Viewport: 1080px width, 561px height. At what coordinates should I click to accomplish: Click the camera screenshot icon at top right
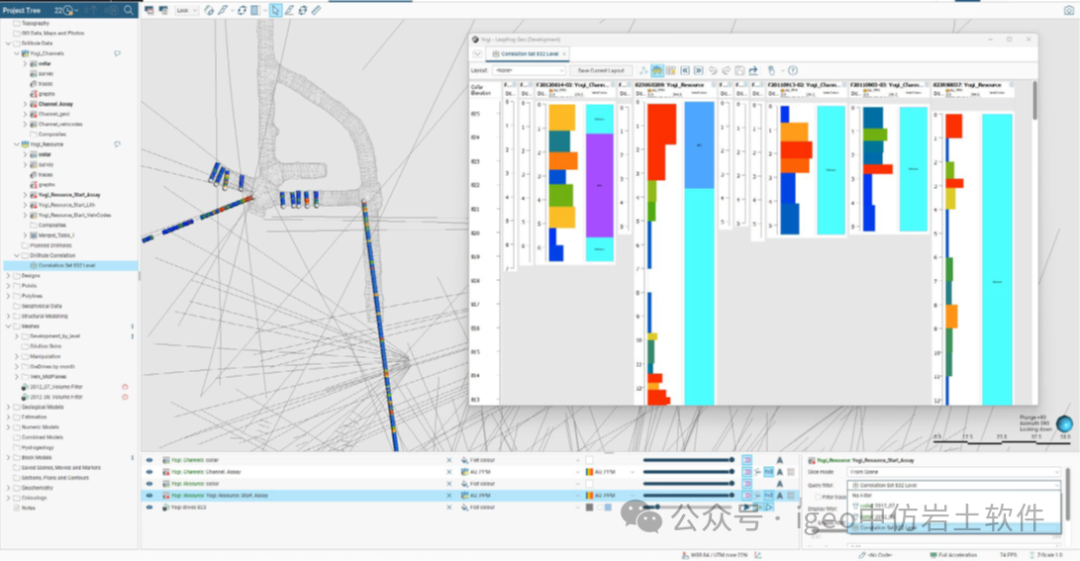click(1068, 10)
